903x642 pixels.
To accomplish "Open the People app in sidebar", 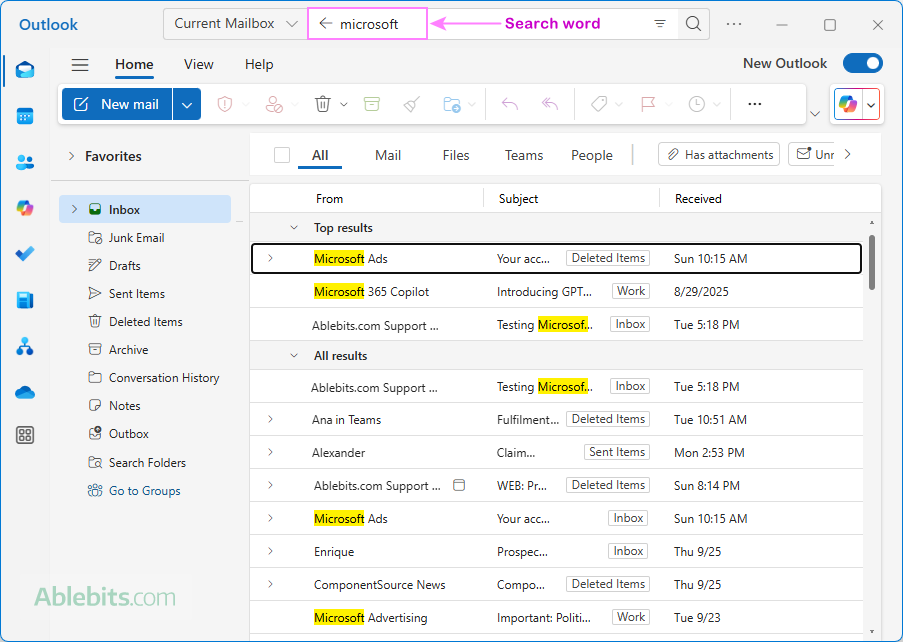I will [x=25, y=162].
